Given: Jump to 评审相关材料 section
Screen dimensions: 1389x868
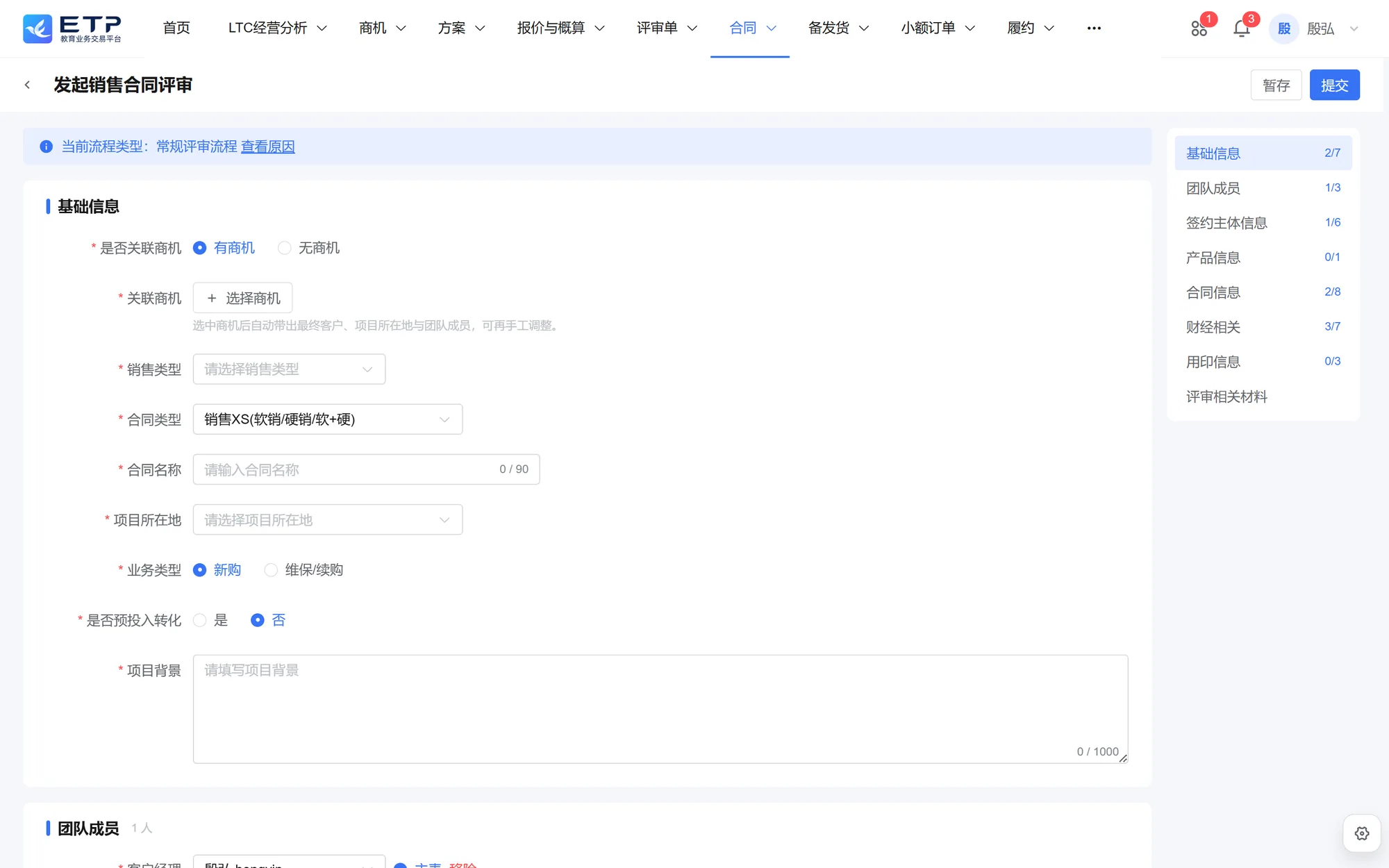Looking at the screenshot, I should coord(1263,397).
